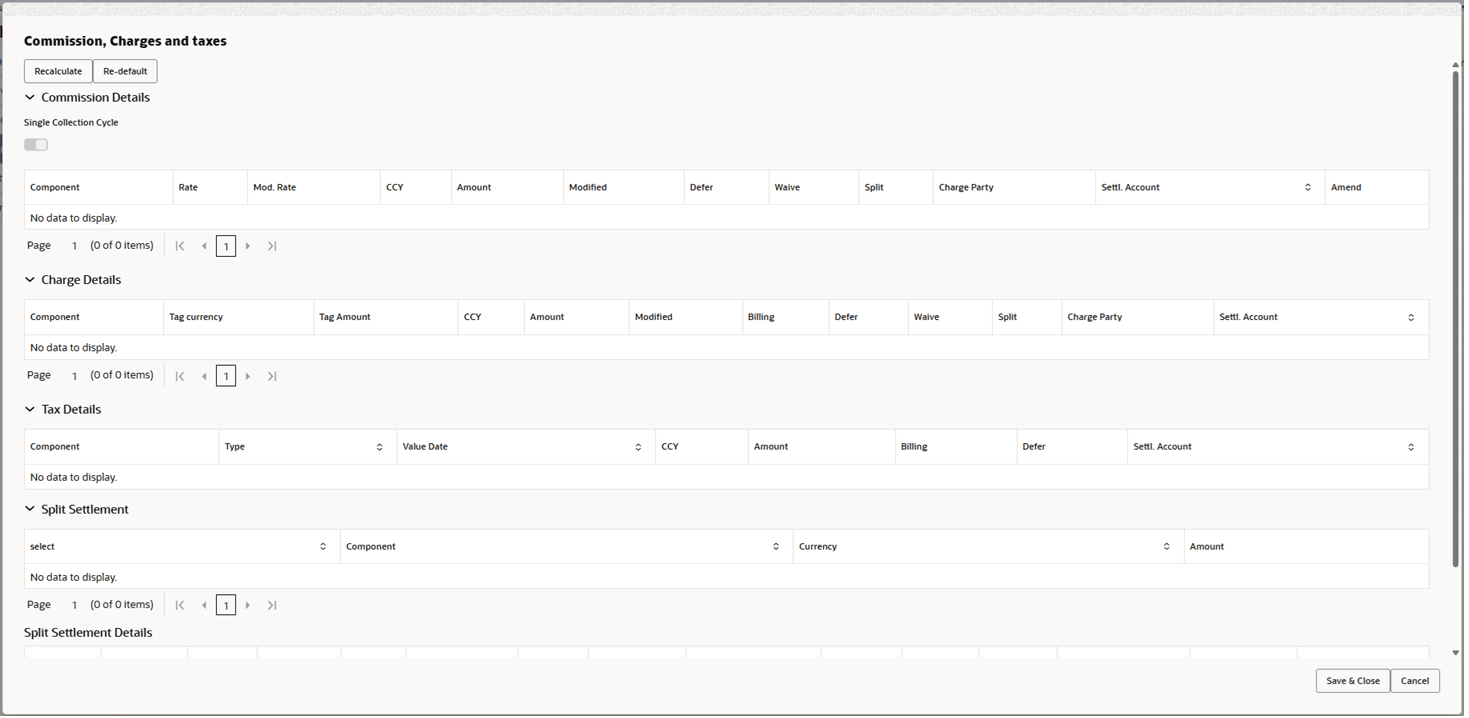Collapse the Split Settlement section
The width and height of the screenshot is (1469, 718).
coord(29,509)
